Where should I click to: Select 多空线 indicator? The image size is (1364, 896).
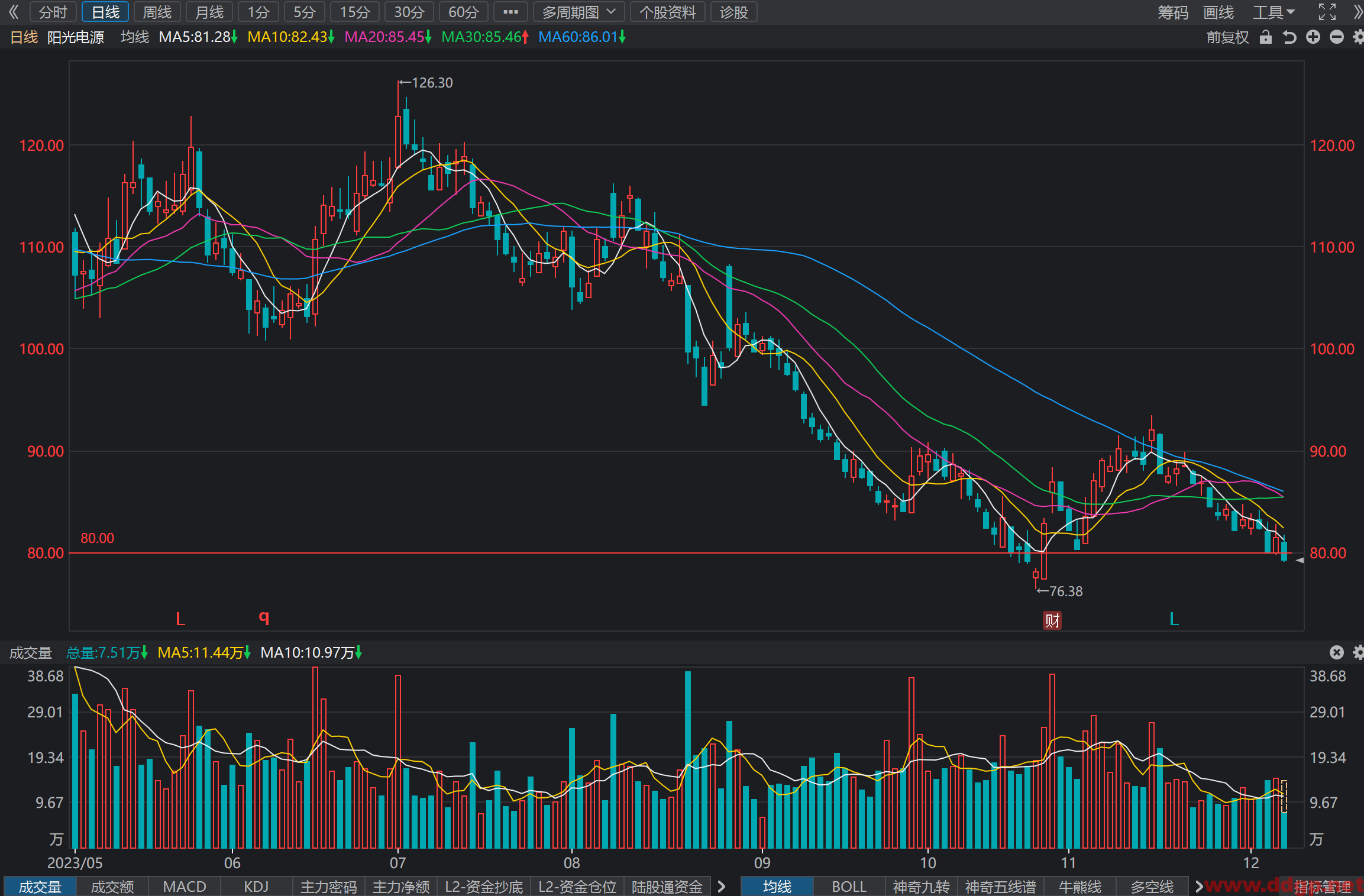[x=1152, y=887]
